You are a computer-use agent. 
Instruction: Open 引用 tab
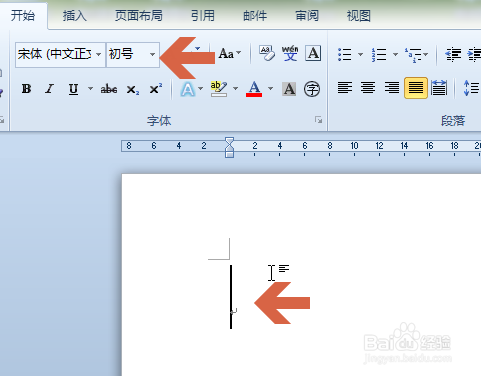click(203, 16)
